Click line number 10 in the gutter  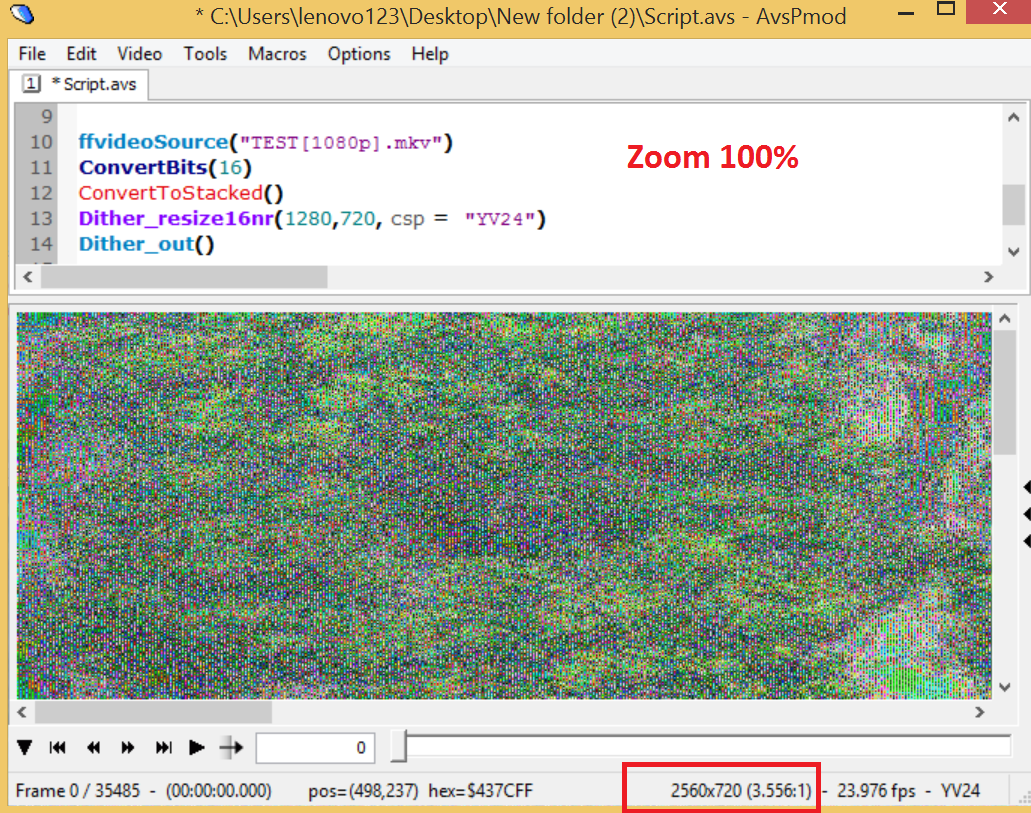(x=41, y=142)
